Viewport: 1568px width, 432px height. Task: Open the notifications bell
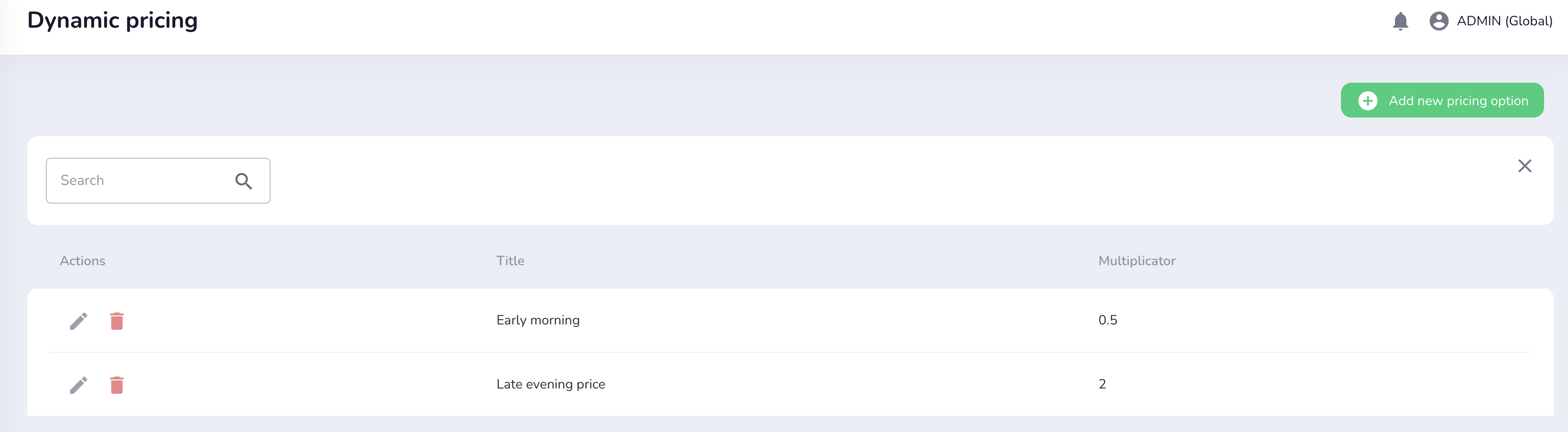click(1400, 22)
